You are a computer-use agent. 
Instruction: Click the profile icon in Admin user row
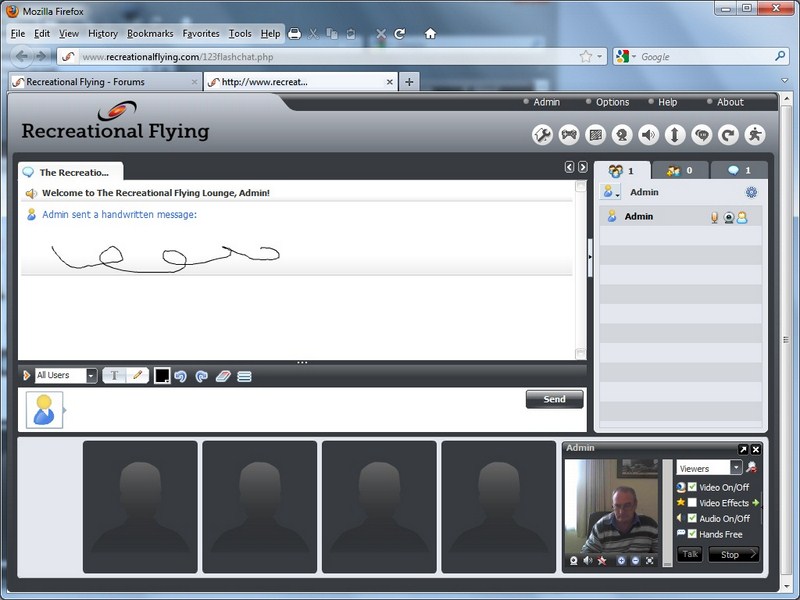pos(742,217)
